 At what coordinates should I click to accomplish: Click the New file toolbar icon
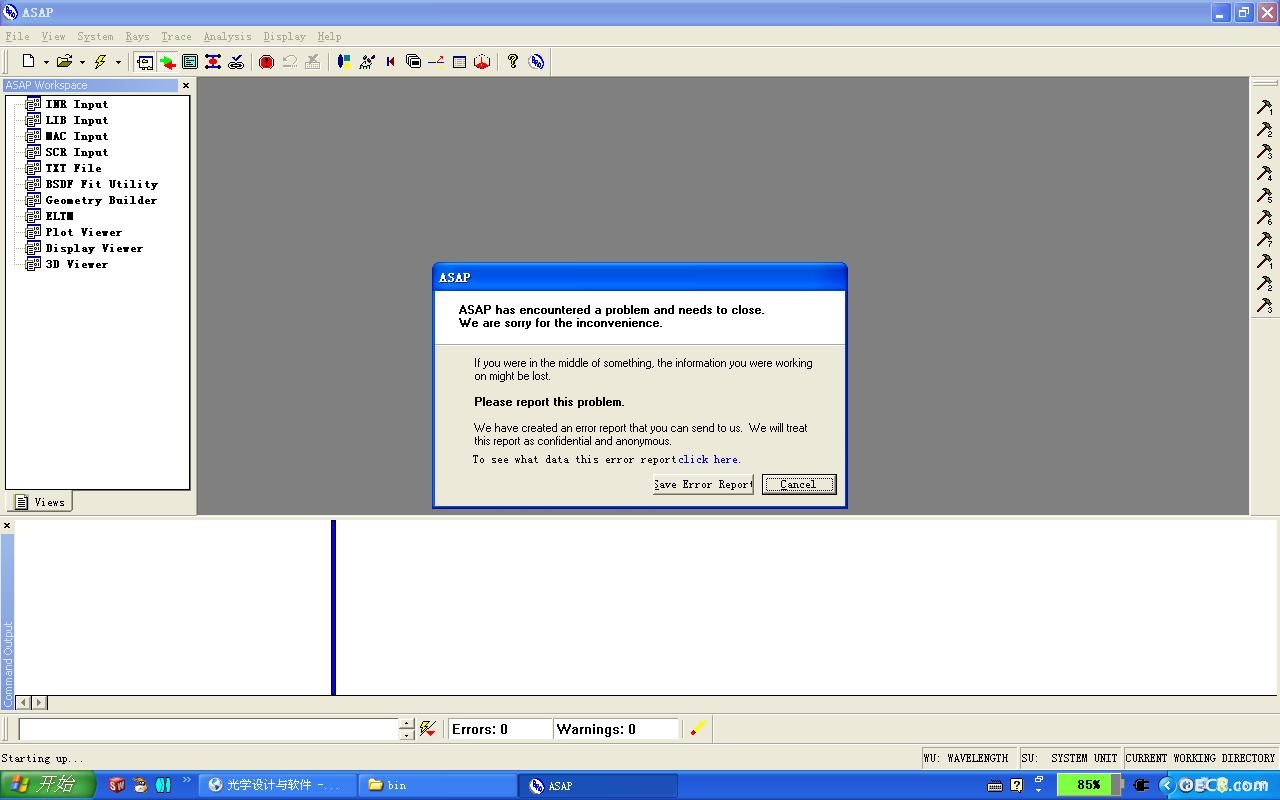click(29, 62)
